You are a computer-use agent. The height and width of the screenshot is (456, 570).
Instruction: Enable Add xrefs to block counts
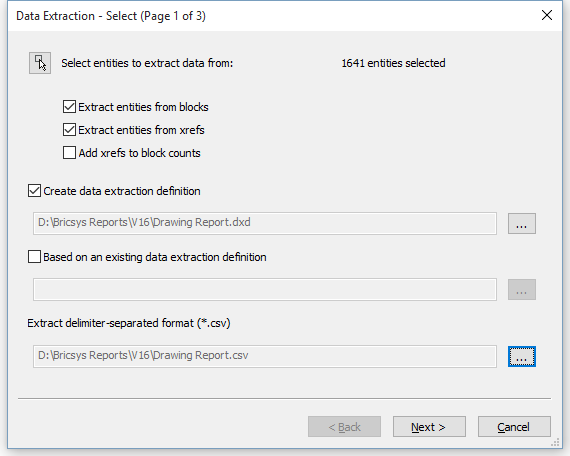[x=69, y=153]
